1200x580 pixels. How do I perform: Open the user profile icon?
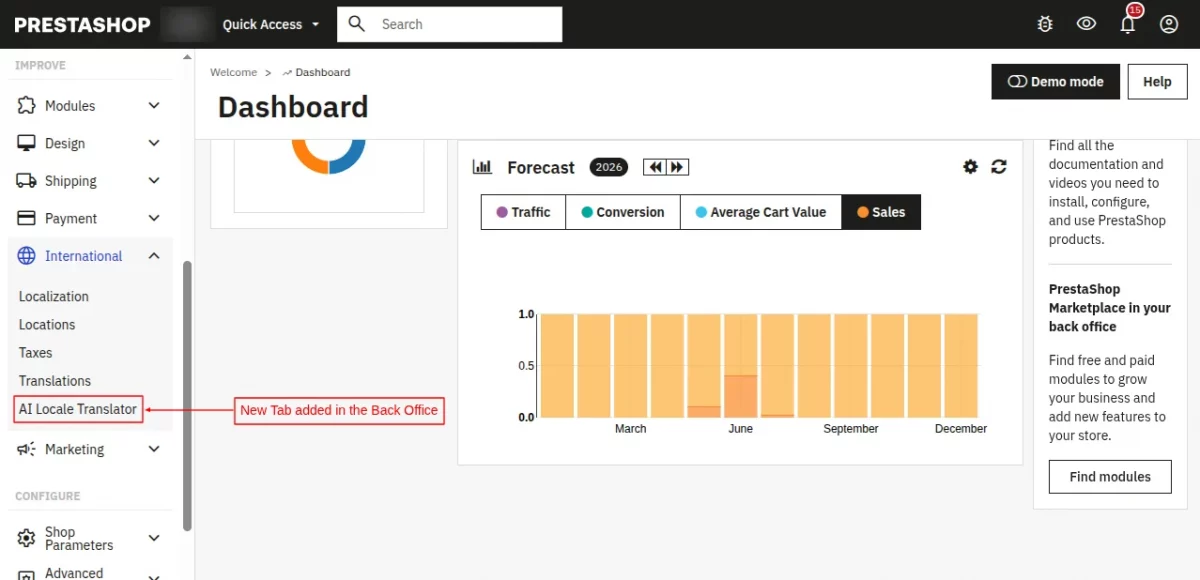pos(1169,24)
